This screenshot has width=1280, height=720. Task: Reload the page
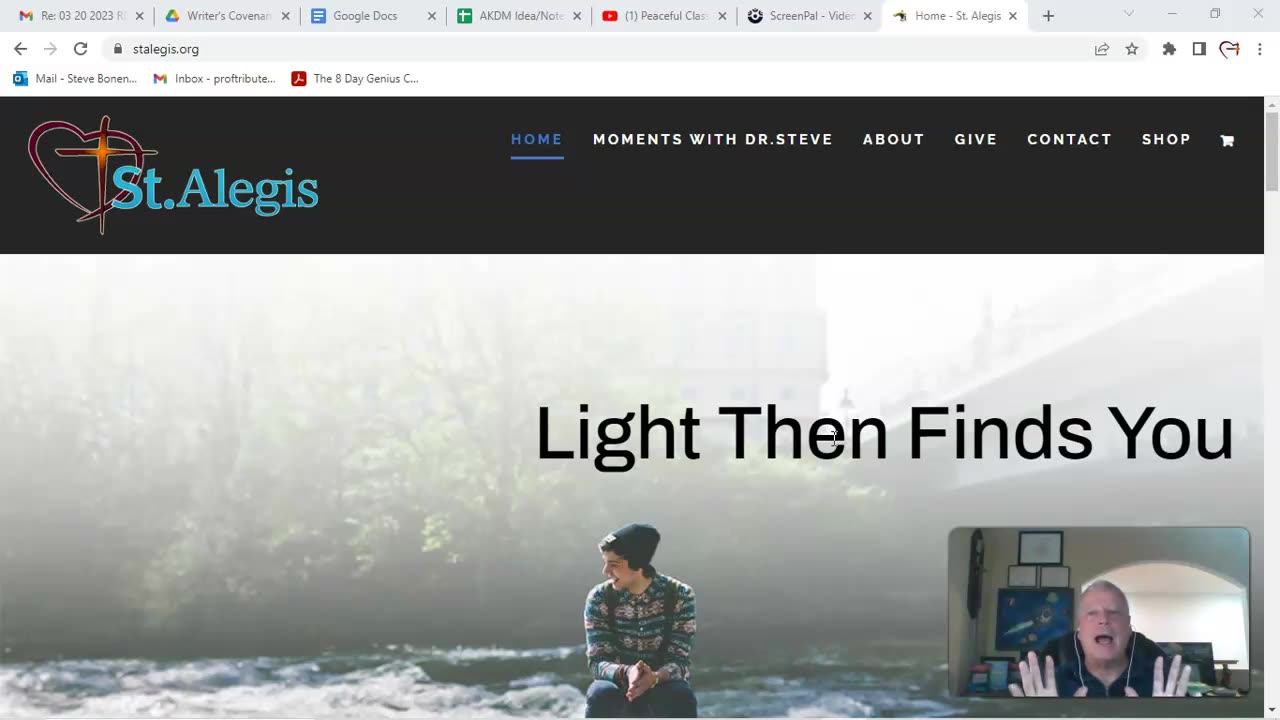tap(80, 49)
